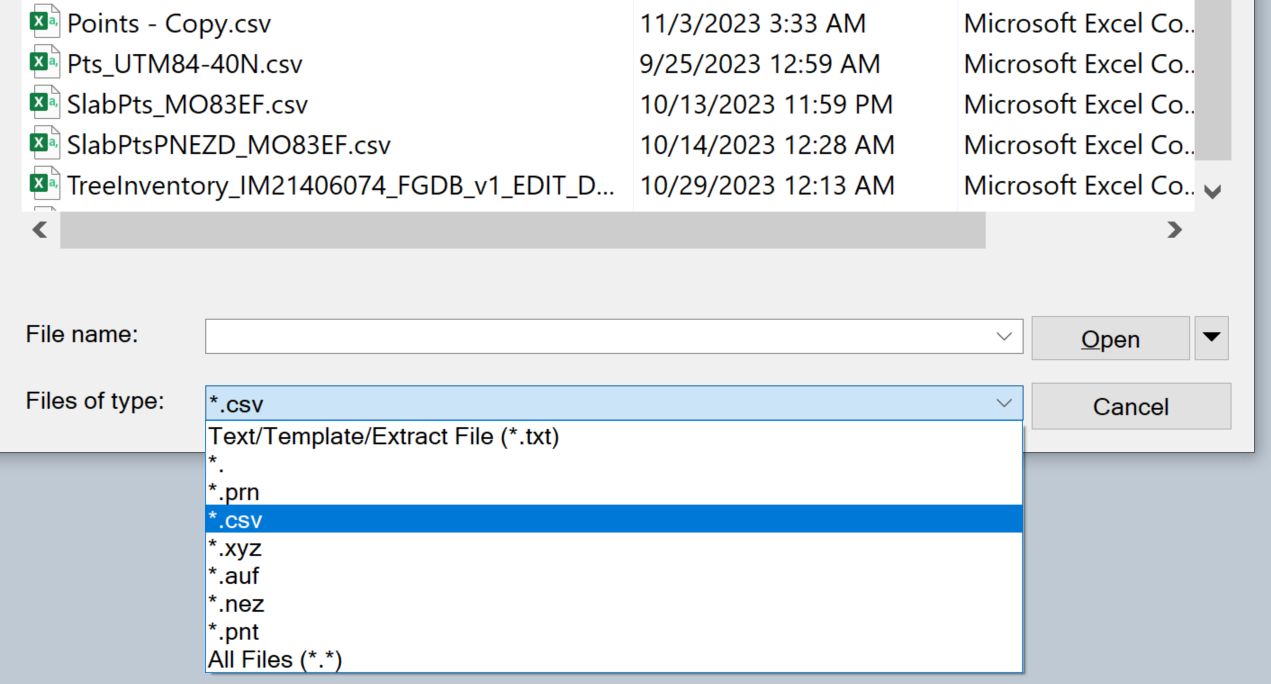Expand the Open button split arrow

[x=1211, y=338]
